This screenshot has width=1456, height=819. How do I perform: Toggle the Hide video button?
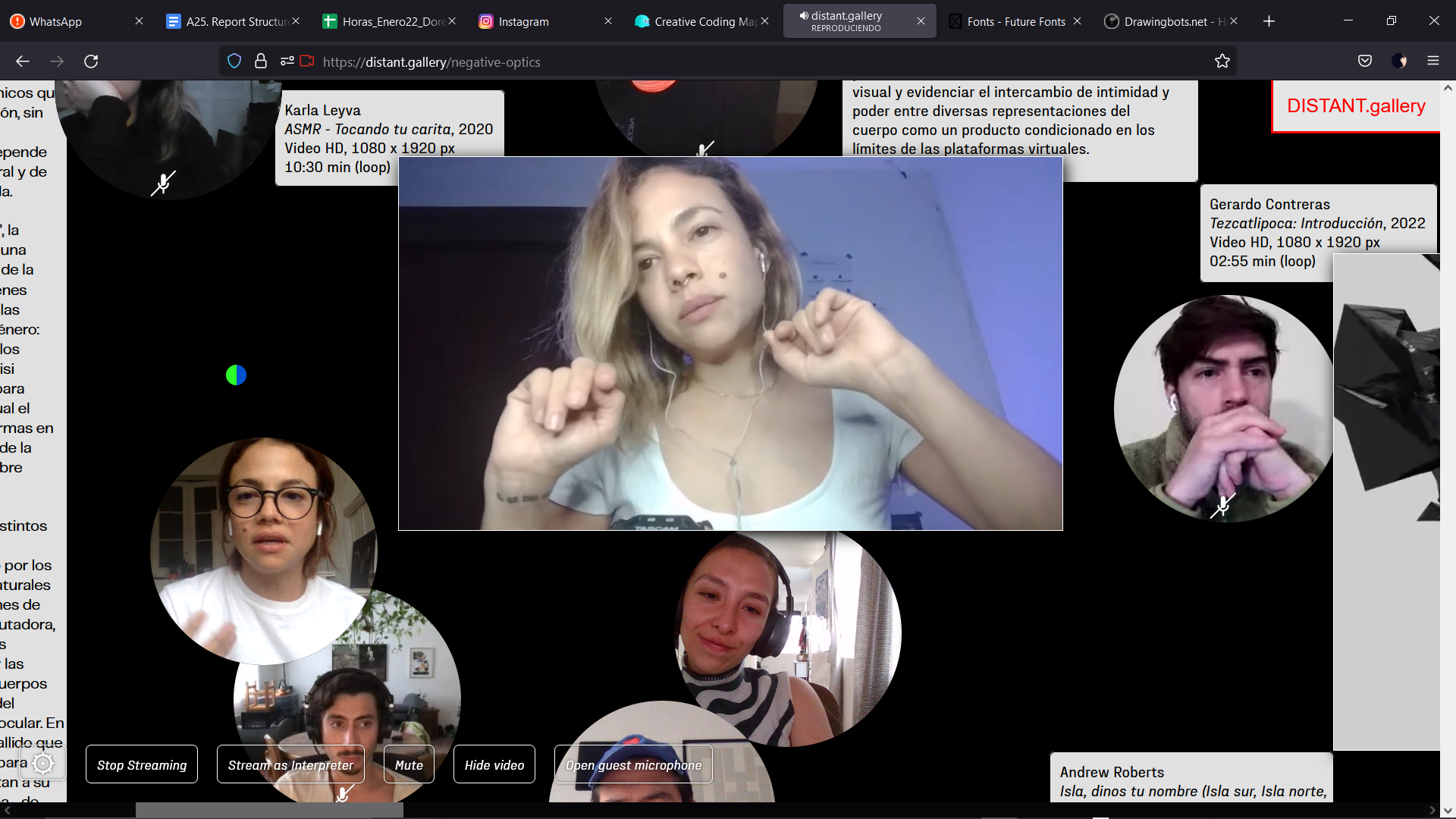coord(494,764)
